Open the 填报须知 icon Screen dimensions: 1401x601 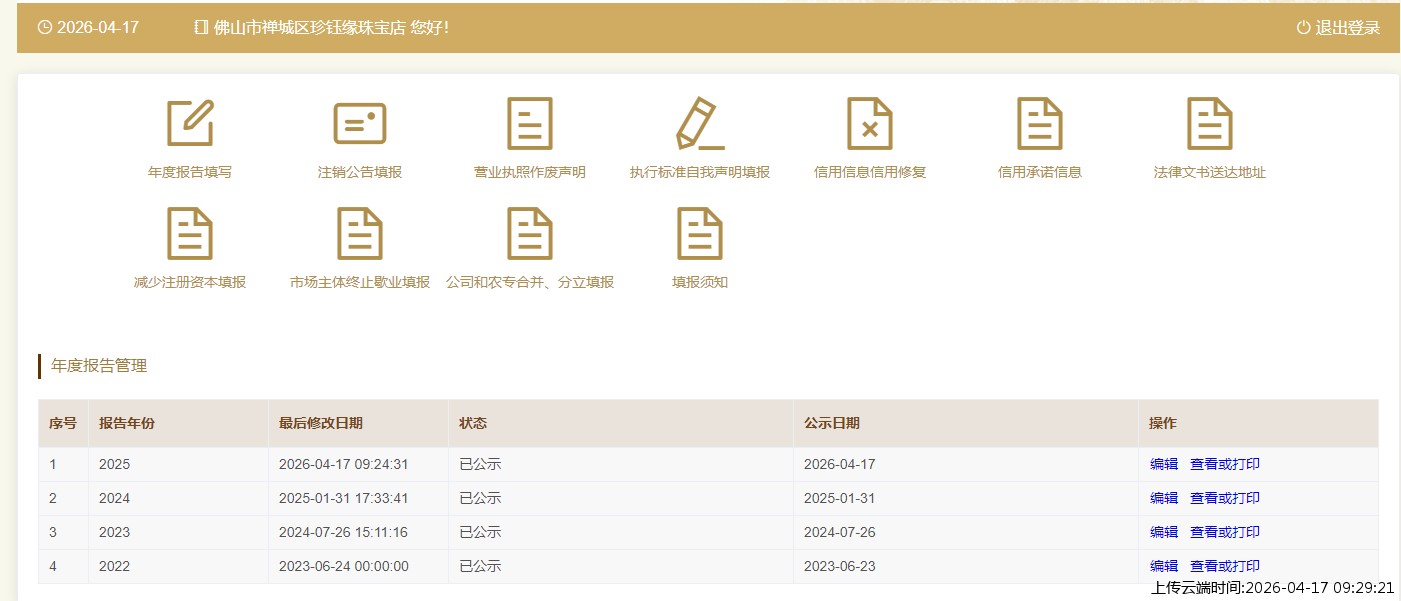(700, 234)
